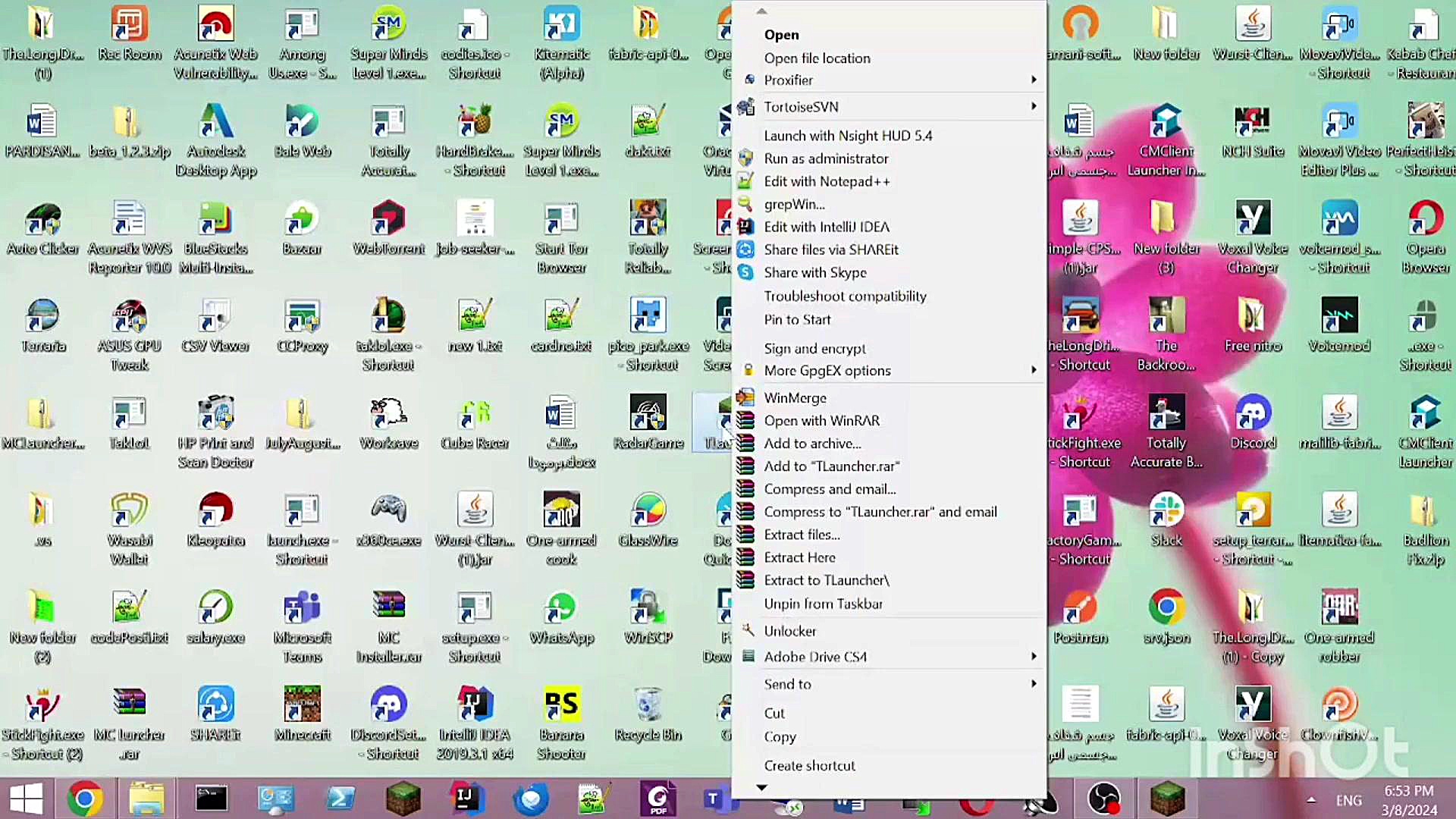Select the Bazaar desktop icon
The width and height of the screenshot is (1456, 819).
tap(302, 227)
